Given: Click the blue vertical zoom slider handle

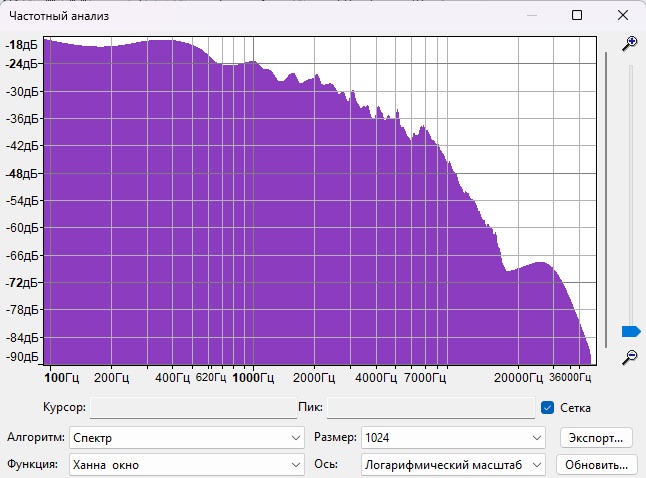Looking at the screenshot, I should tap(631, 331).
